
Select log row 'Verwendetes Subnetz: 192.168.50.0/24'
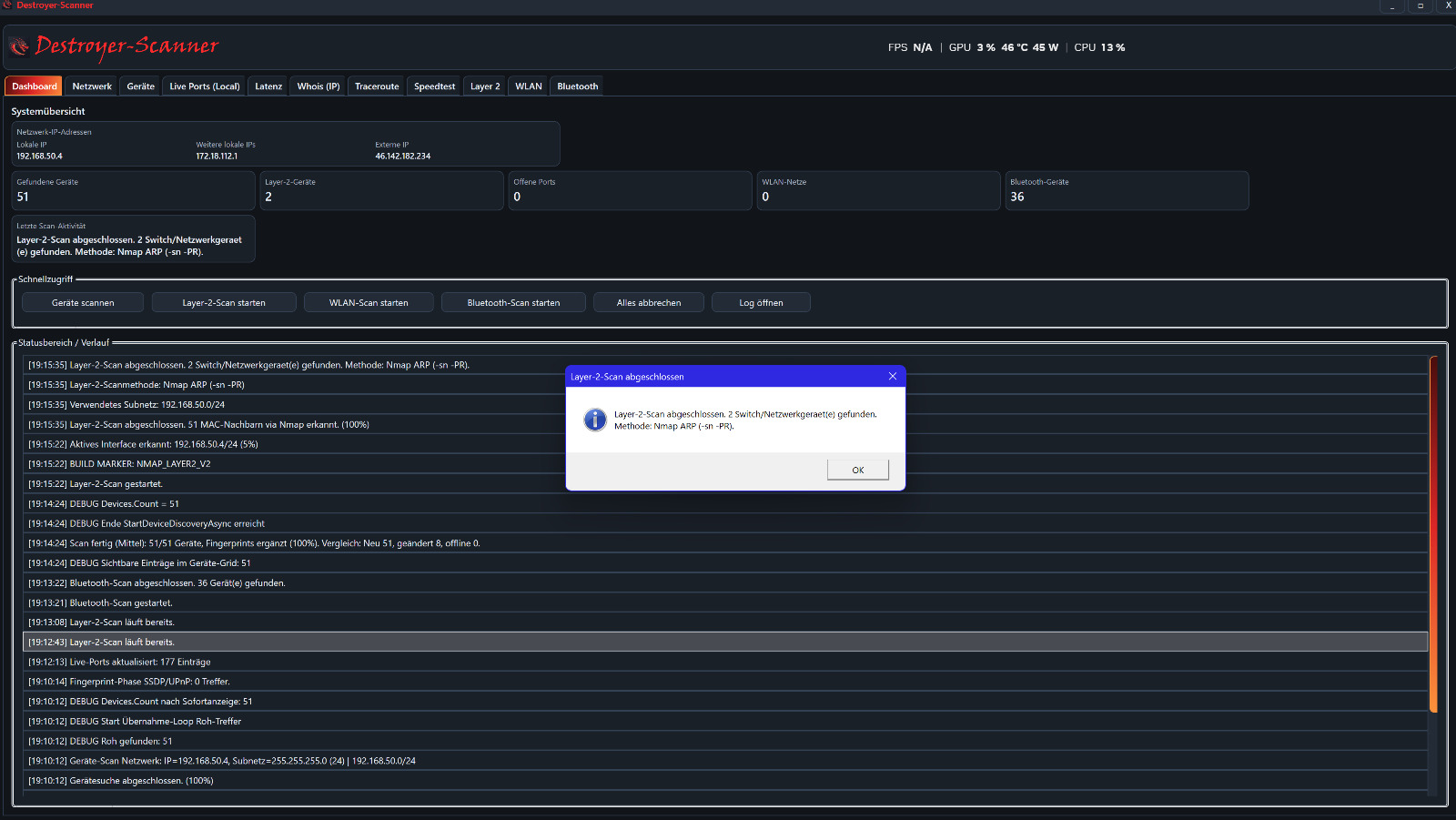click(725, 404)
